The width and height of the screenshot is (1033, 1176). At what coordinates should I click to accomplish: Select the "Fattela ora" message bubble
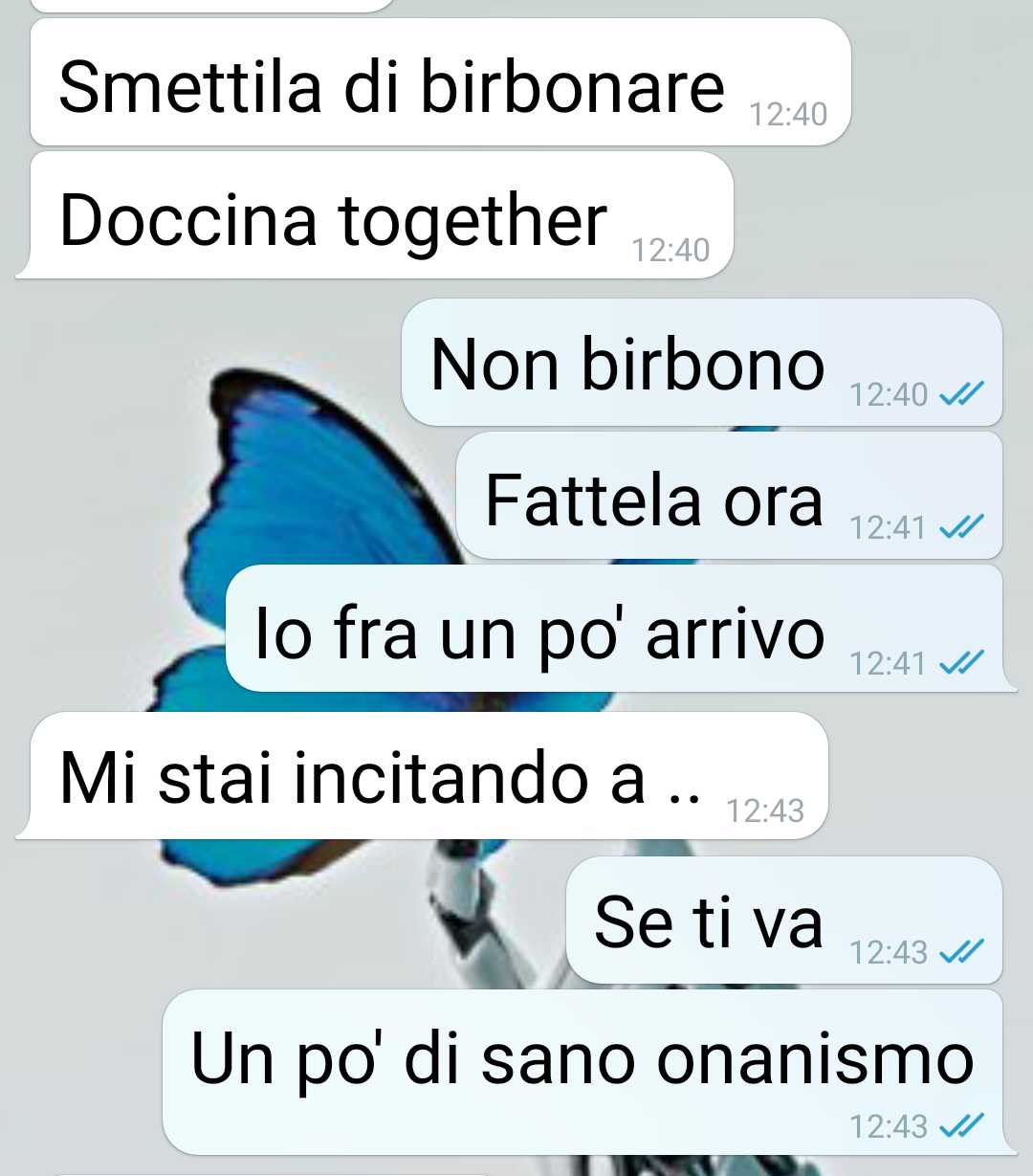pos(729,496)
